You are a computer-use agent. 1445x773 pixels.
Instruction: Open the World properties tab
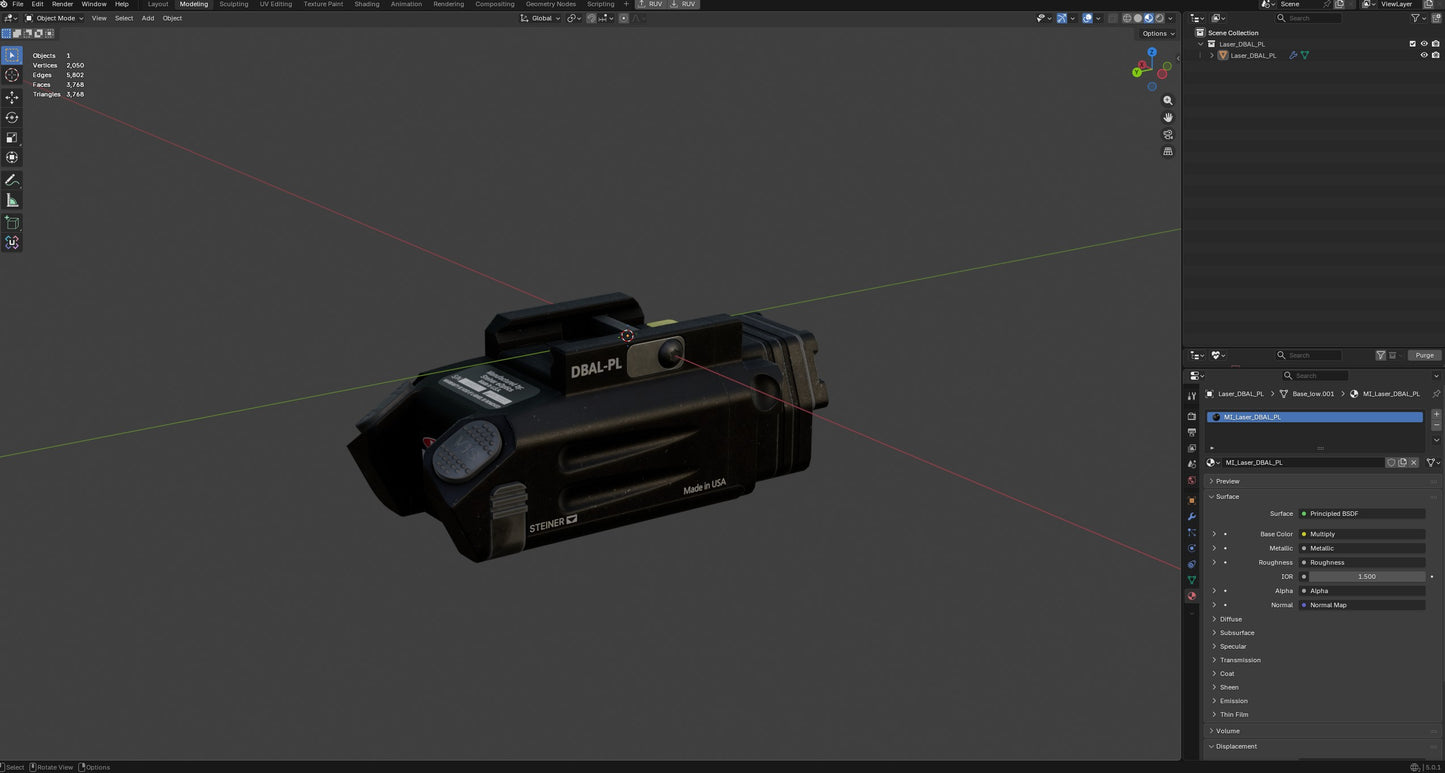[x=1191, y=481]
